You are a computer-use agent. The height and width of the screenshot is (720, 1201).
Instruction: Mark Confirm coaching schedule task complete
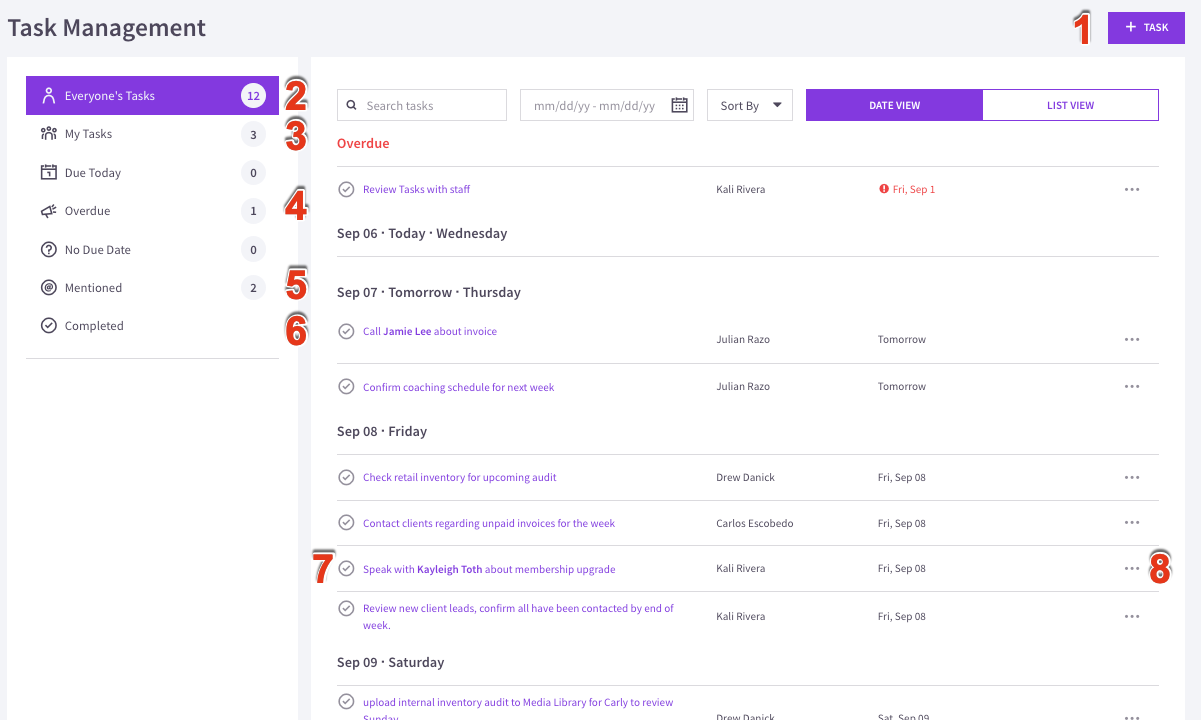346,386
